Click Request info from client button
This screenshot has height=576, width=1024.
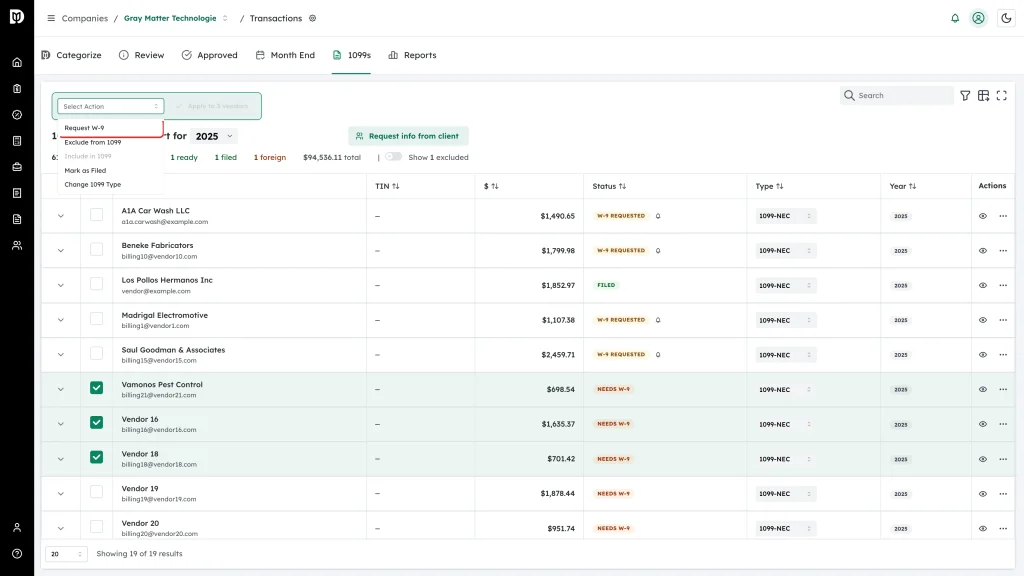408,136
